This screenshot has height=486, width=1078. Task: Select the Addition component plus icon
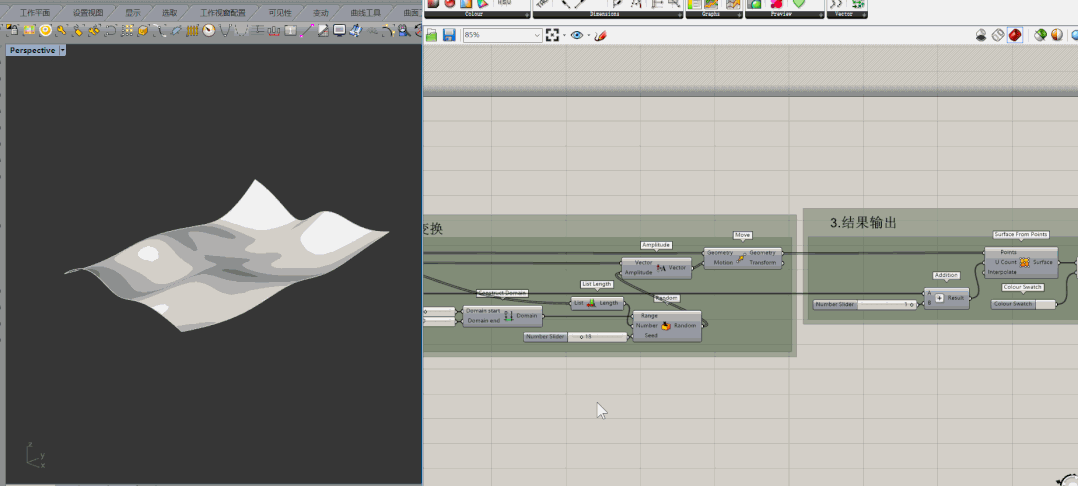coord(939,298)
